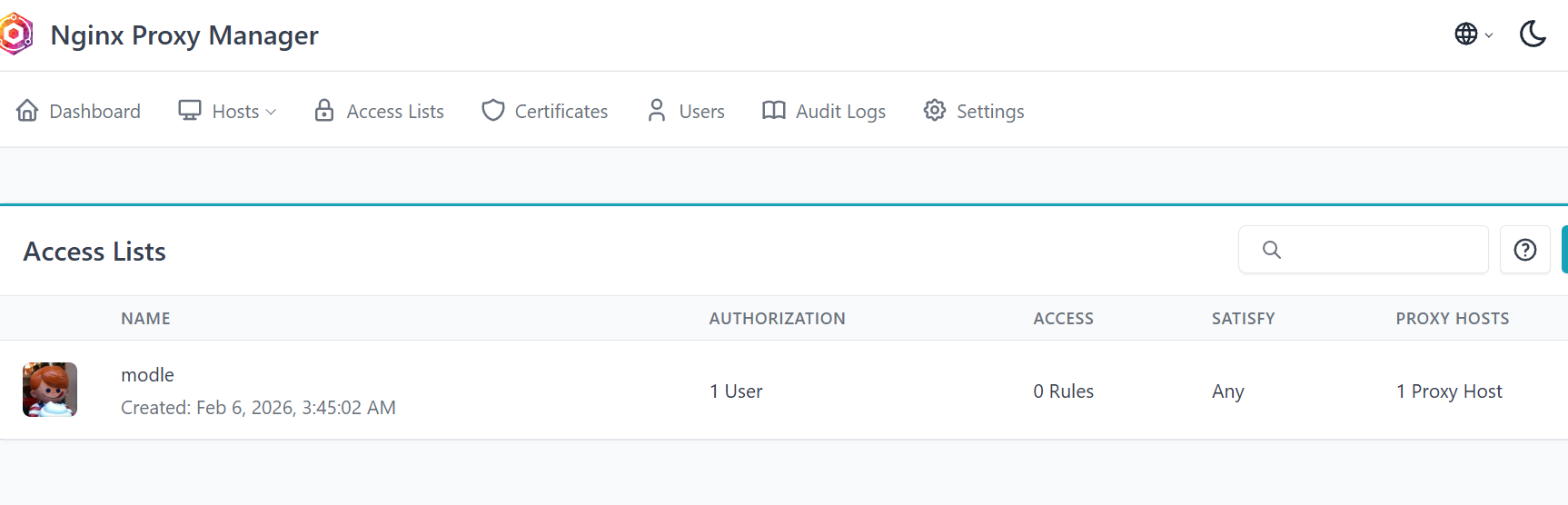Click the padlock Access Lists icon
Viewport: 1568px width, 505px height.
[324, 111]
